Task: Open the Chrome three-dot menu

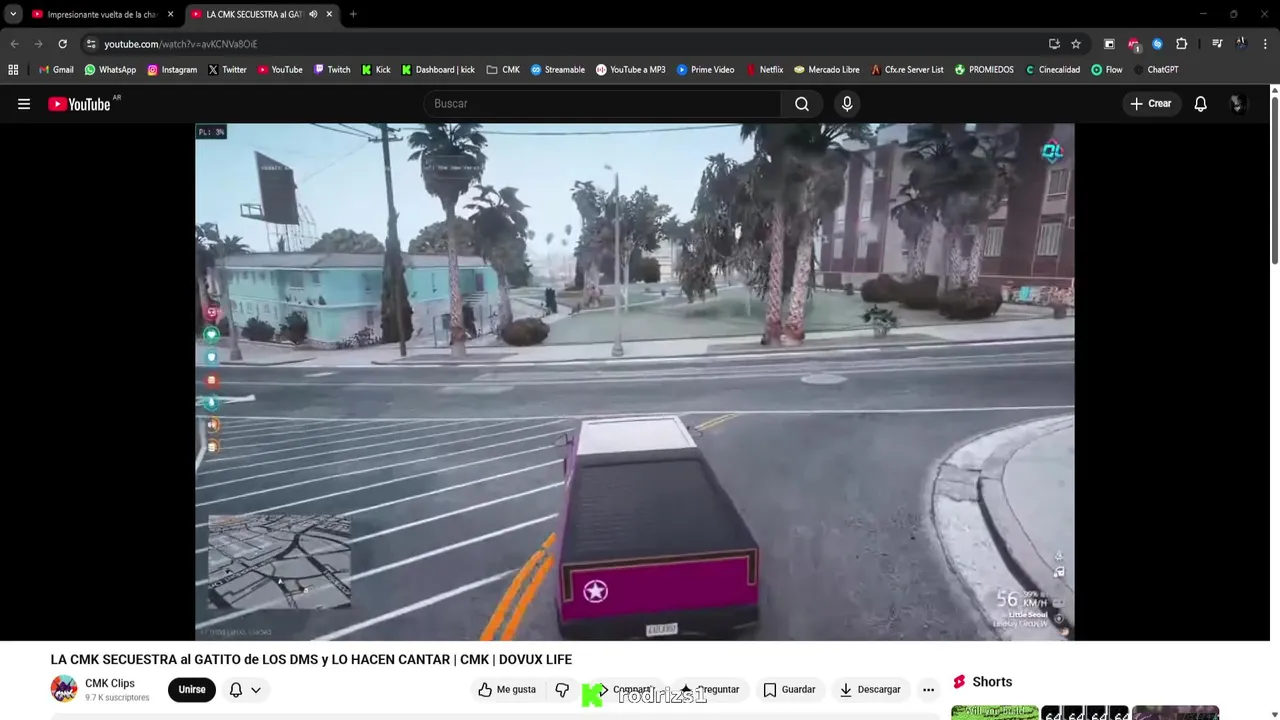Action: click(x=1266, y=44)
